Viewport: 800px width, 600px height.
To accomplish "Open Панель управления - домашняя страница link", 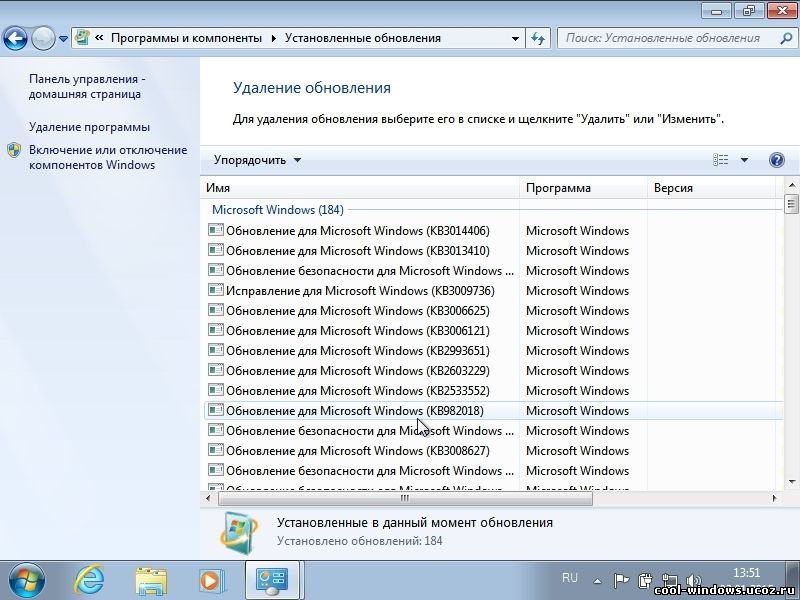I will [x=87, y=86].
